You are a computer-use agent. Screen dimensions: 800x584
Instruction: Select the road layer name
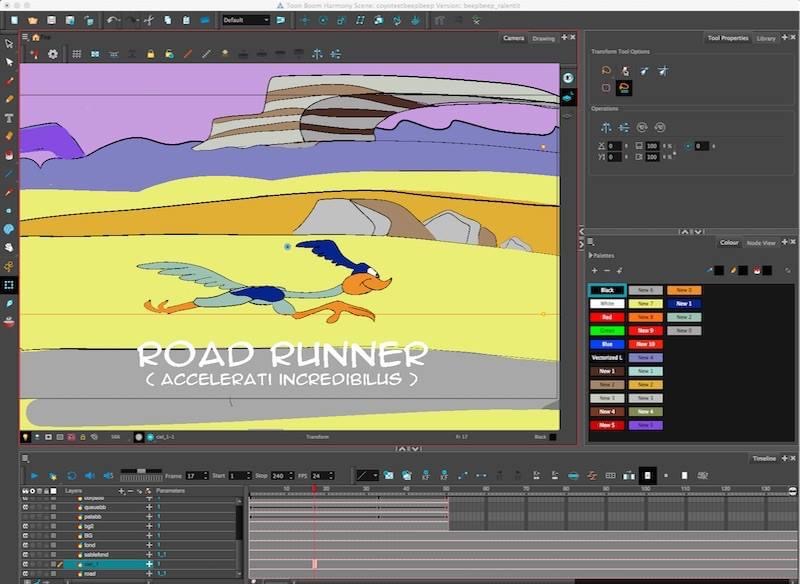[90, 574]
